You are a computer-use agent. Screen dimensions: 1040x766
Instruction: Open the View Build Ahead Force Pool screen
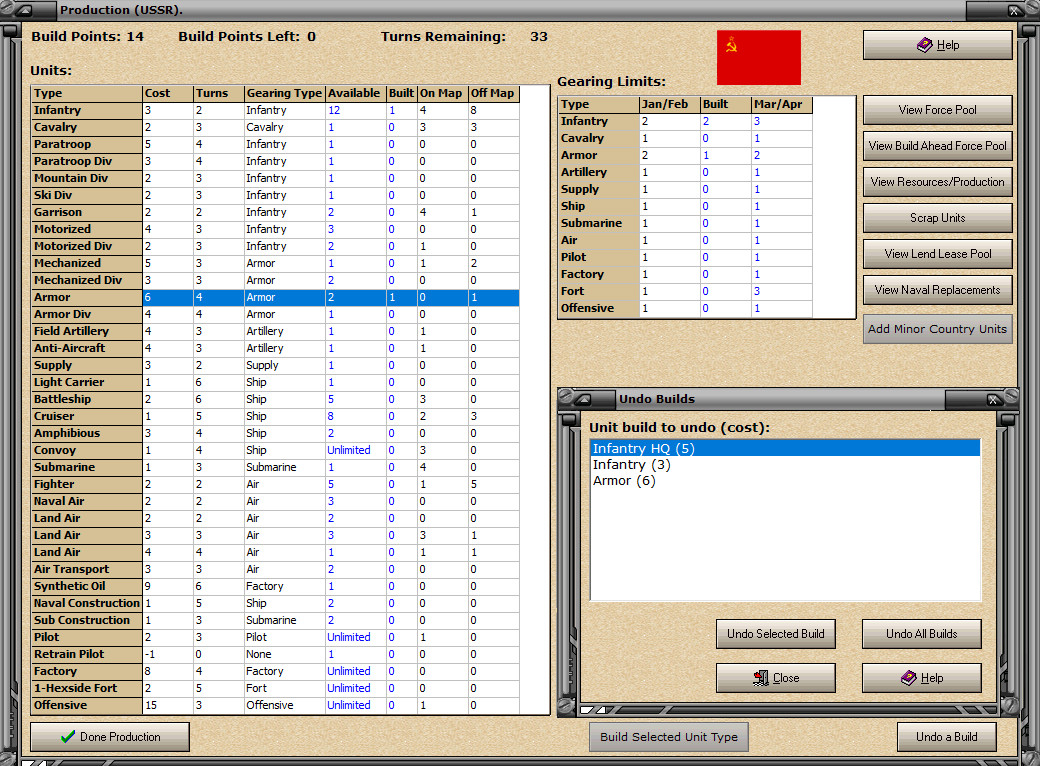pos(937,145)
